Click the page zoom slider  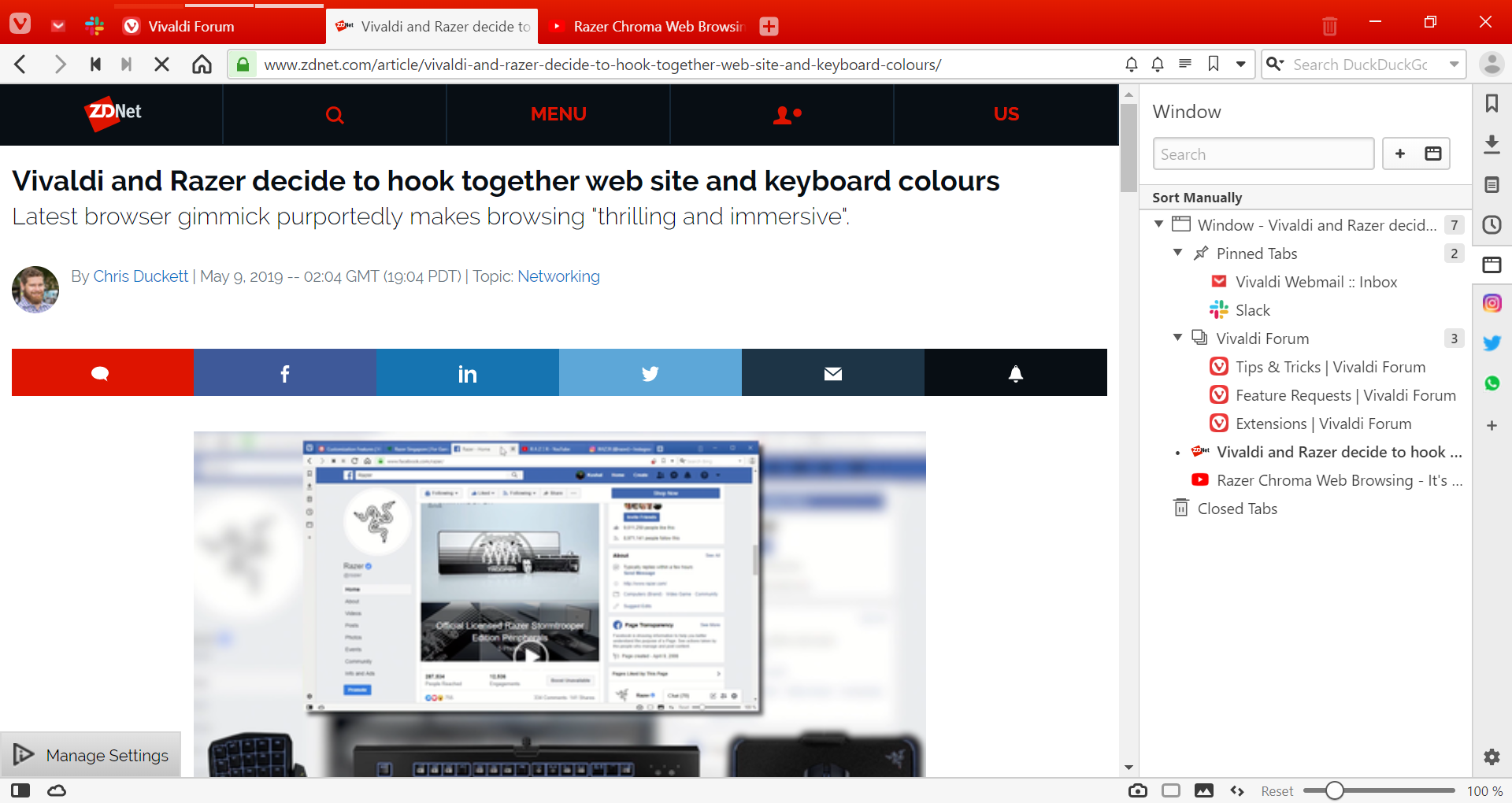point(1379,790)
